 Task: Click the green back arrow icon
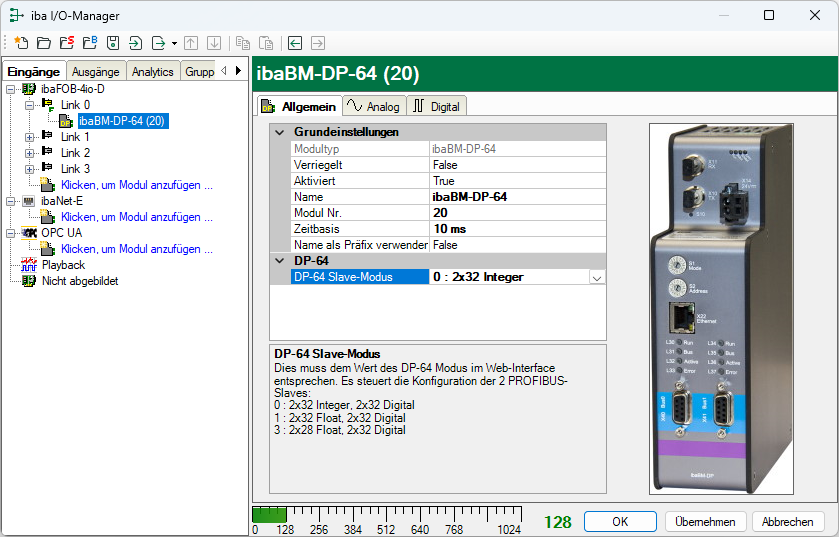point(295,43)
